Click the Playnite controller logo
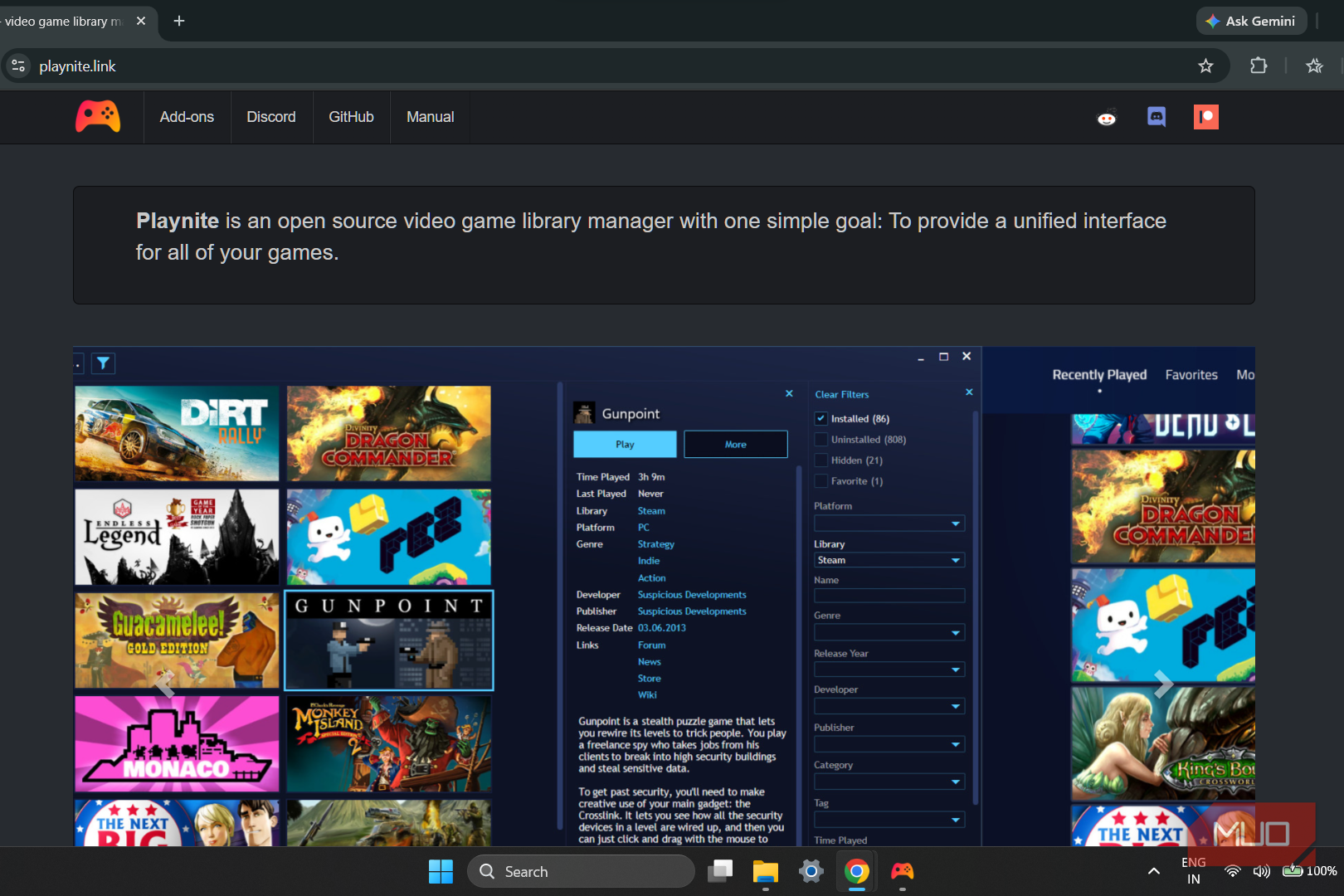Viewport: 1344px width, 896px height. [x=98, y=117]
